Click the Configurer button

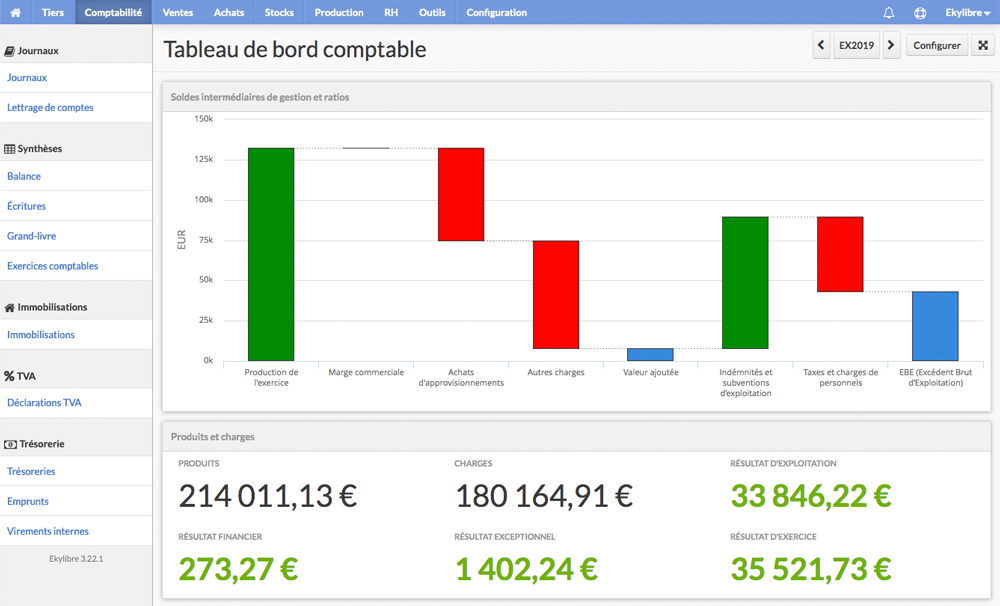coord(937,45)
